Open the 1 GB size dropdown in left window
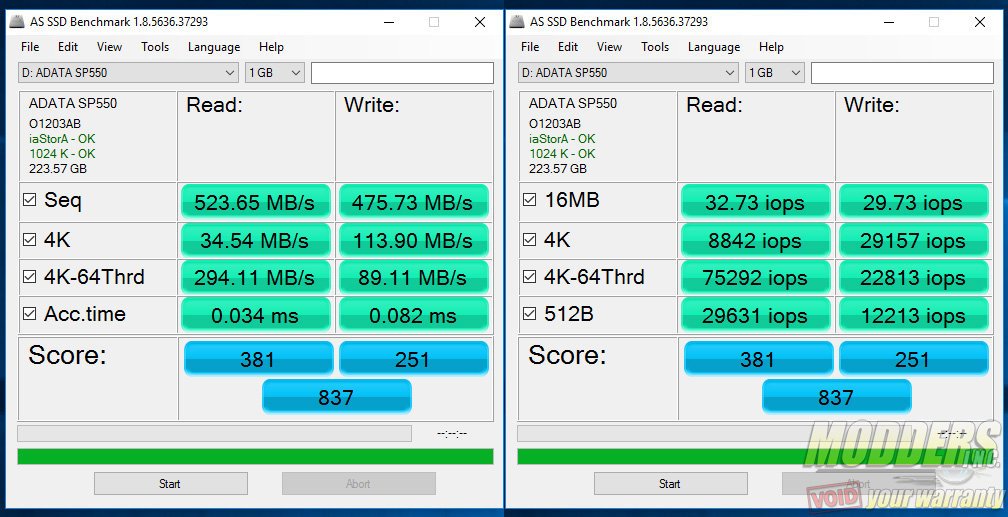Image resolution: width=1008 pixels, height=517 pixels. coord(275,73)
